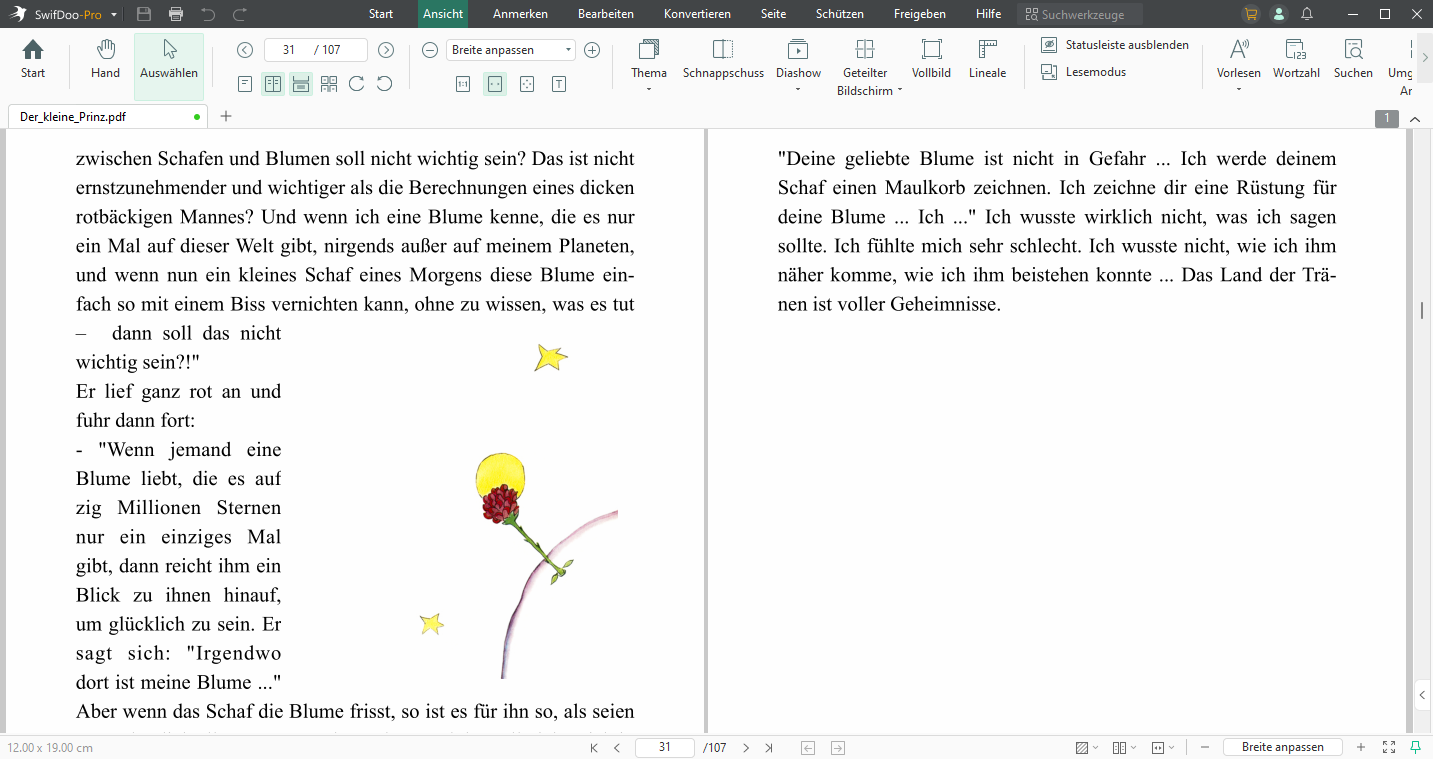The image size is (1433, 759).
Task: Zoom out with the minus circle
Action: click(430, 50)
